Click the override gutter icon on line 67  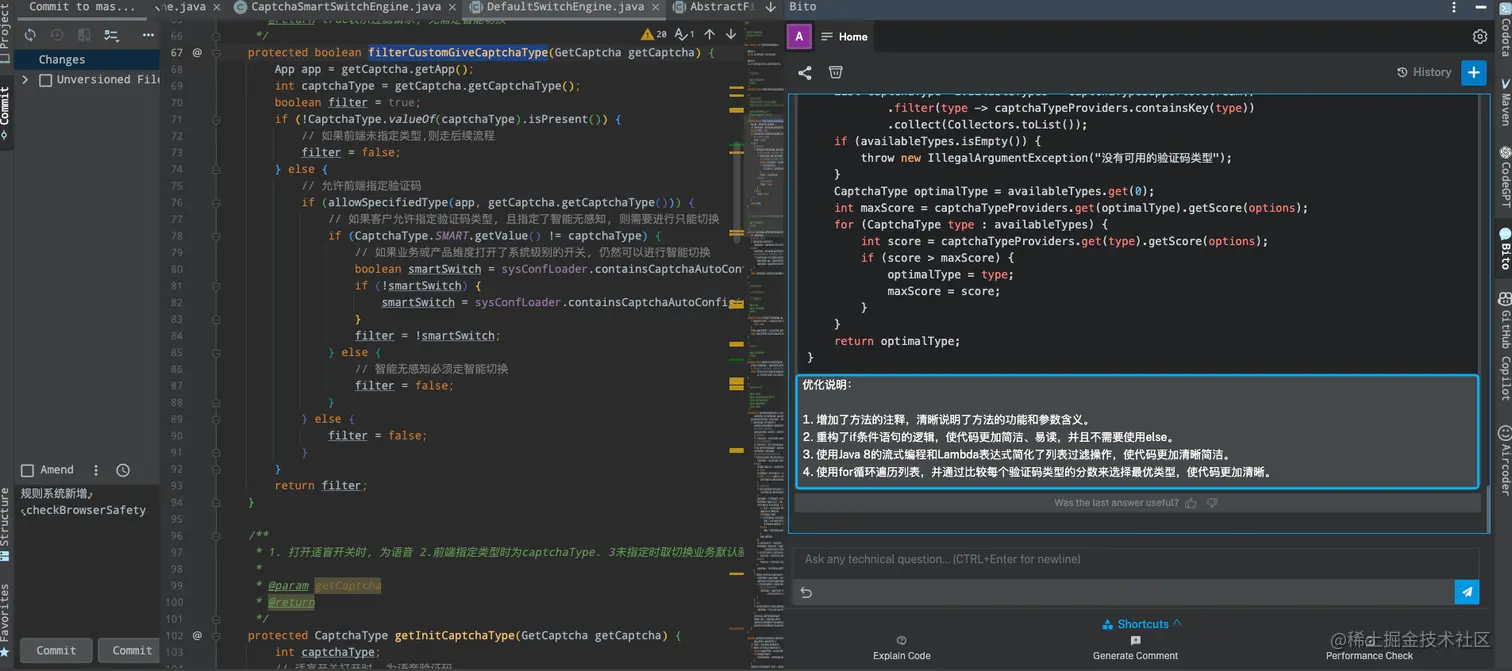197,53
